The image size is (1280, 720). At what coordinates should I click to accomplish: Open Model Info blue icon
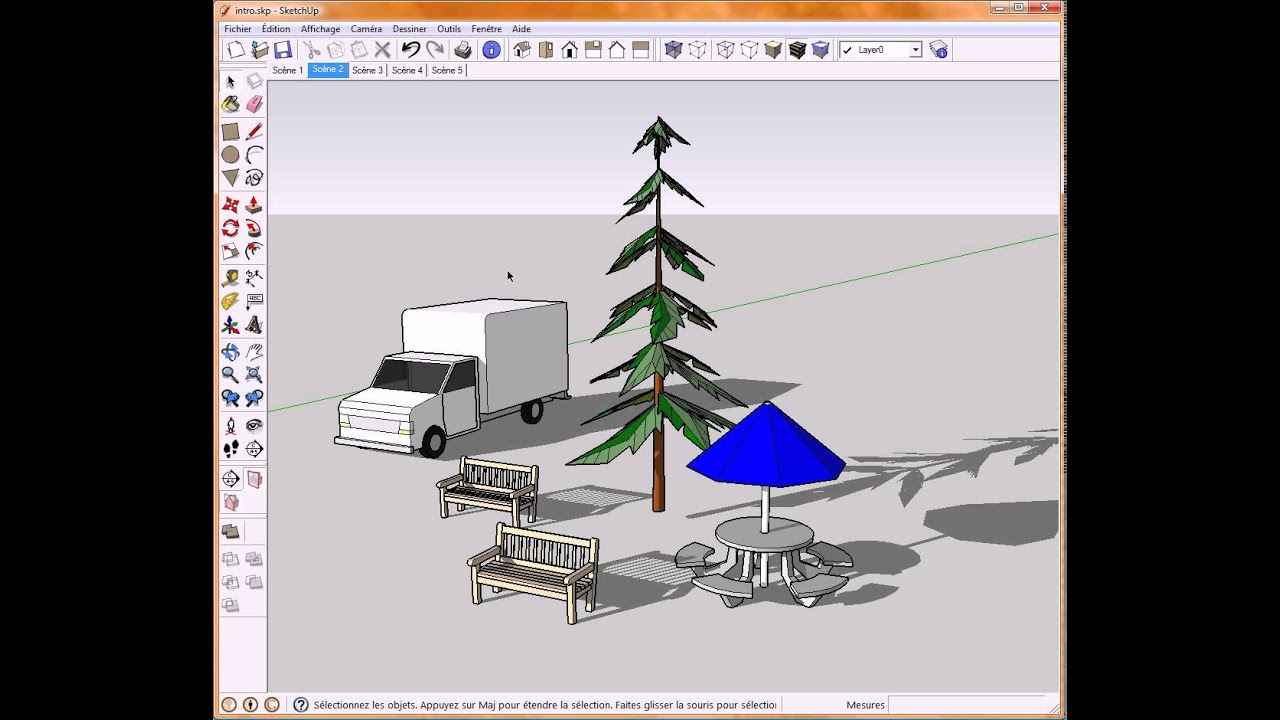[x=491, y=49]
